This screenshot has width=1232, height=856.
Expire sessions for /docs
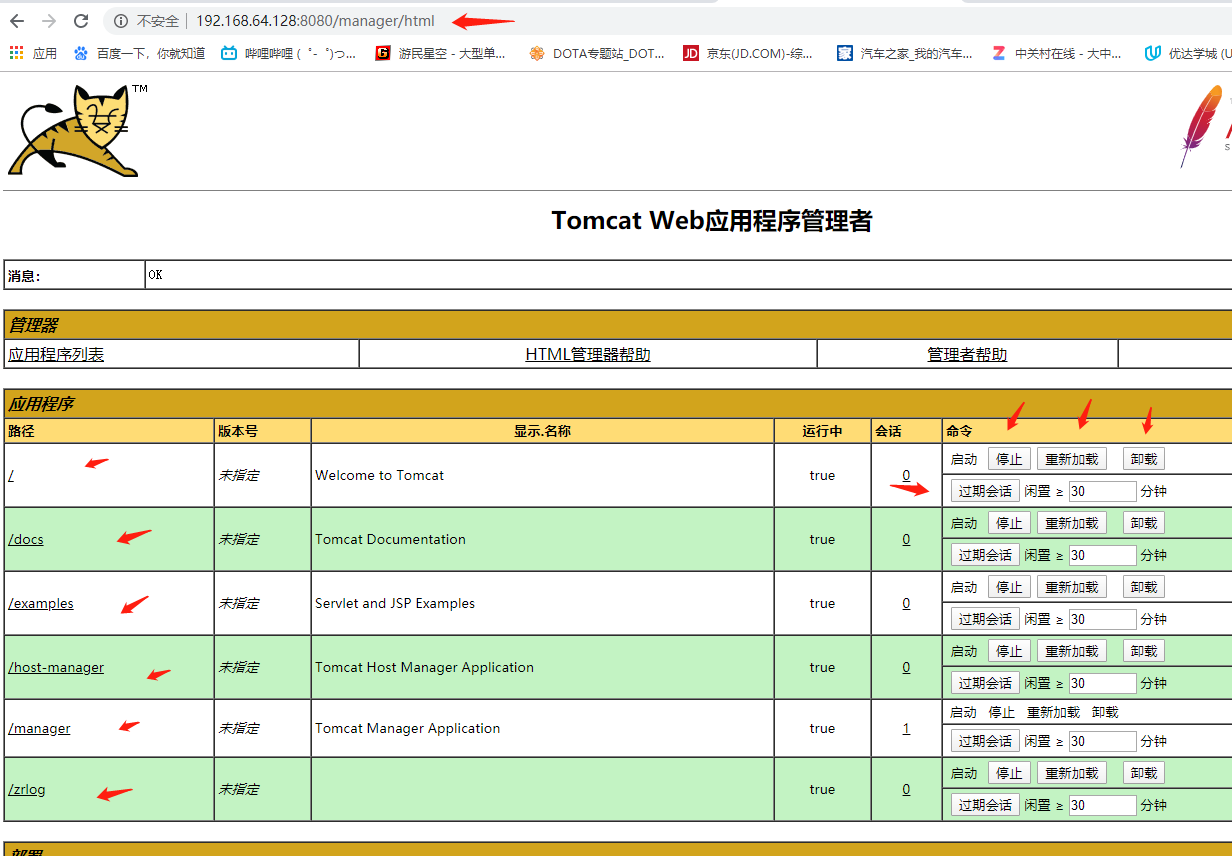pyautogui.click(x=985, y=555)
